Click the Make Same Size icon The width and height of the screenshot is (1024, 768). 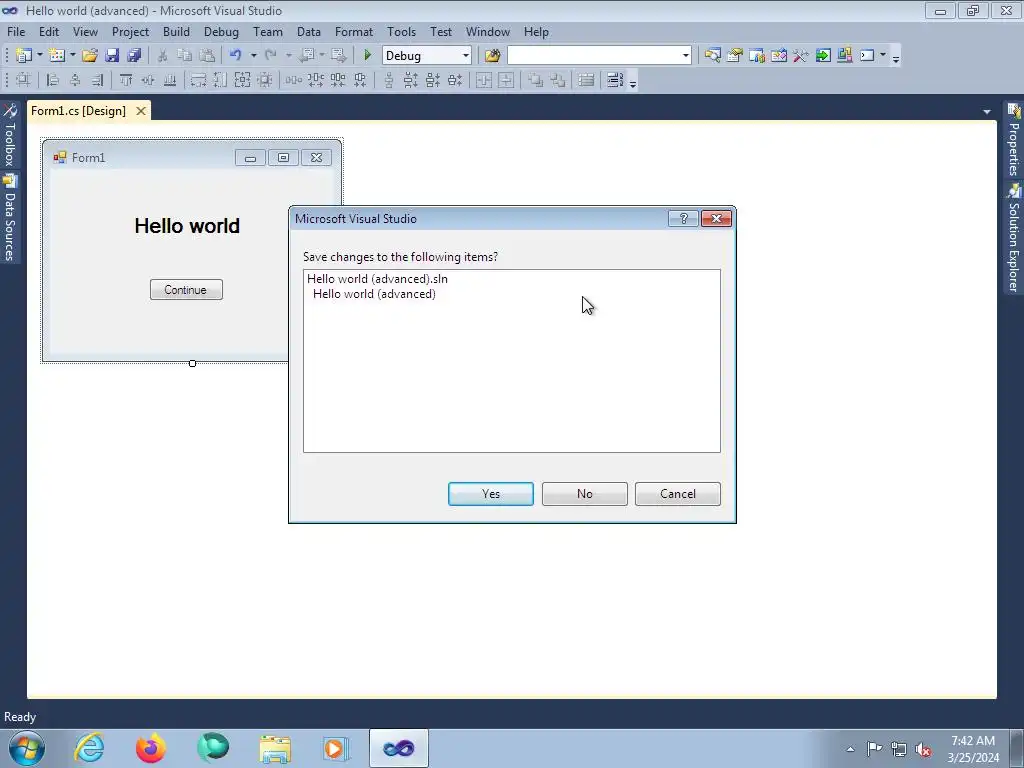242,80
